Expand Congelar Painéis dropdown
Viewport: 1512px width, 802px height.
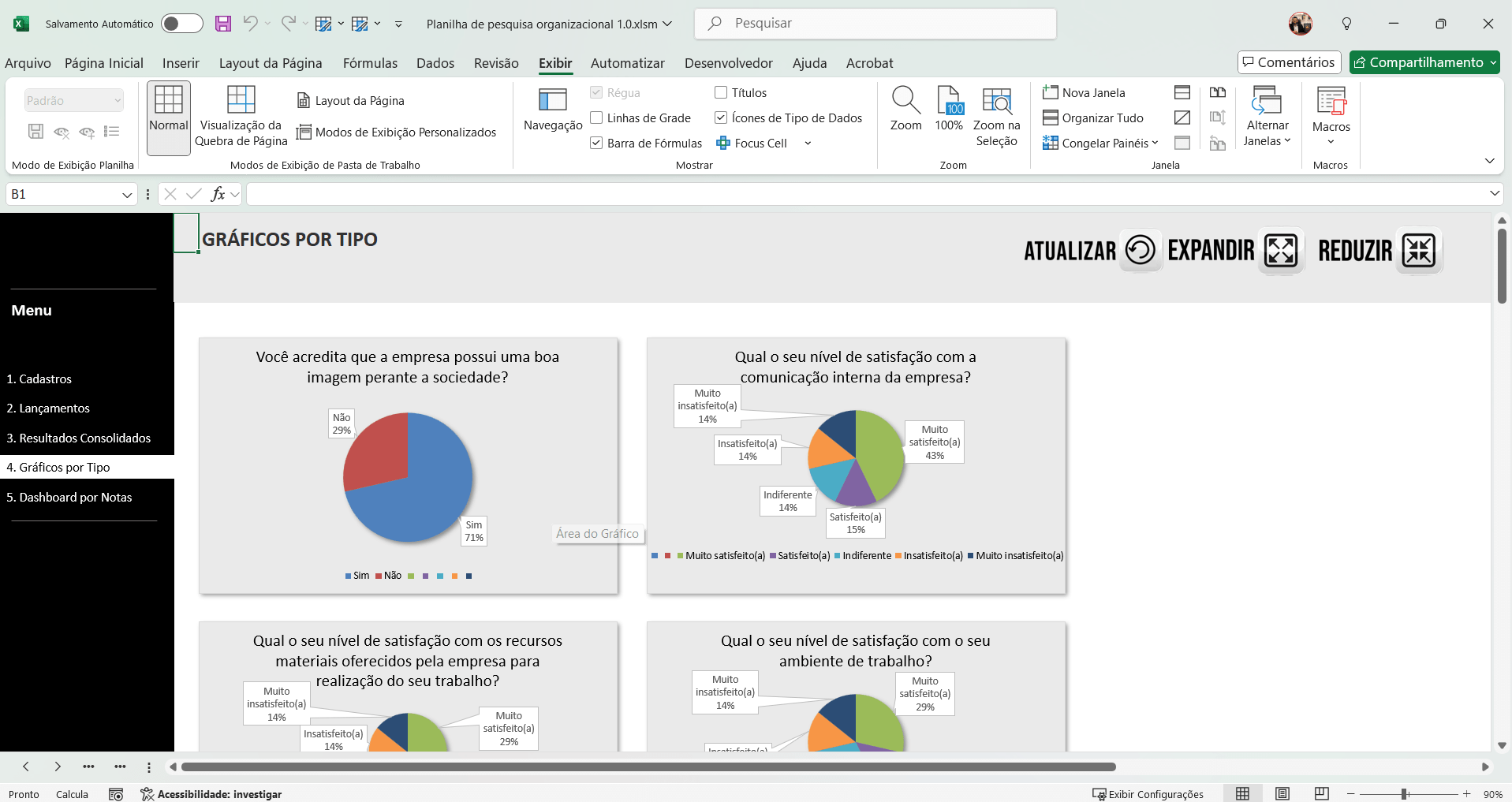(x=1101, y=144)
